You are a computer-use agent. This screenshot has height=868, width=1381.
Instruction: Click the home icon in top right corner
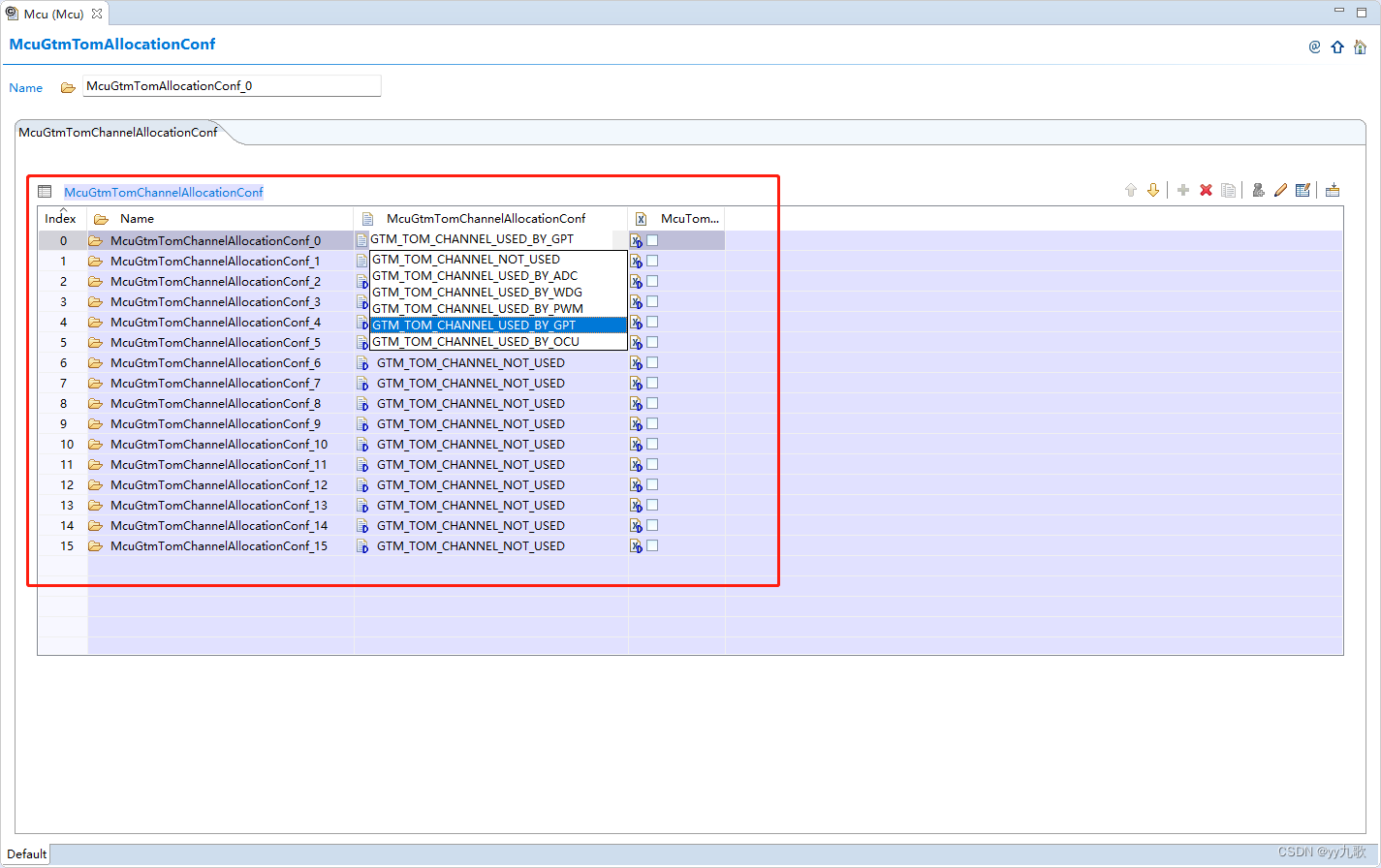pos(1360,46)
